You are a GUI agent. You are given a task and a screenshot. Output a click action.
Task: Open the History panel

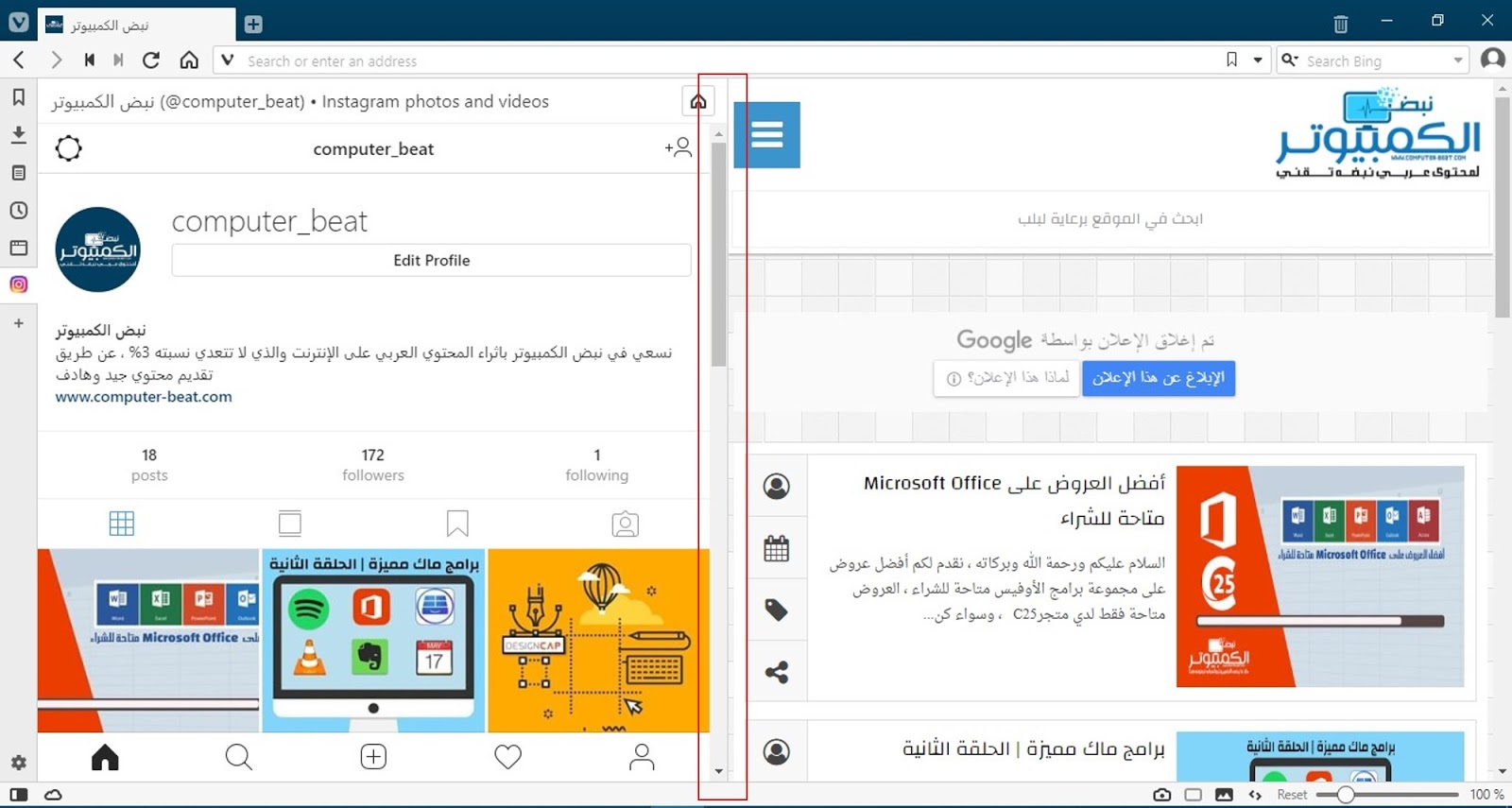18,210
